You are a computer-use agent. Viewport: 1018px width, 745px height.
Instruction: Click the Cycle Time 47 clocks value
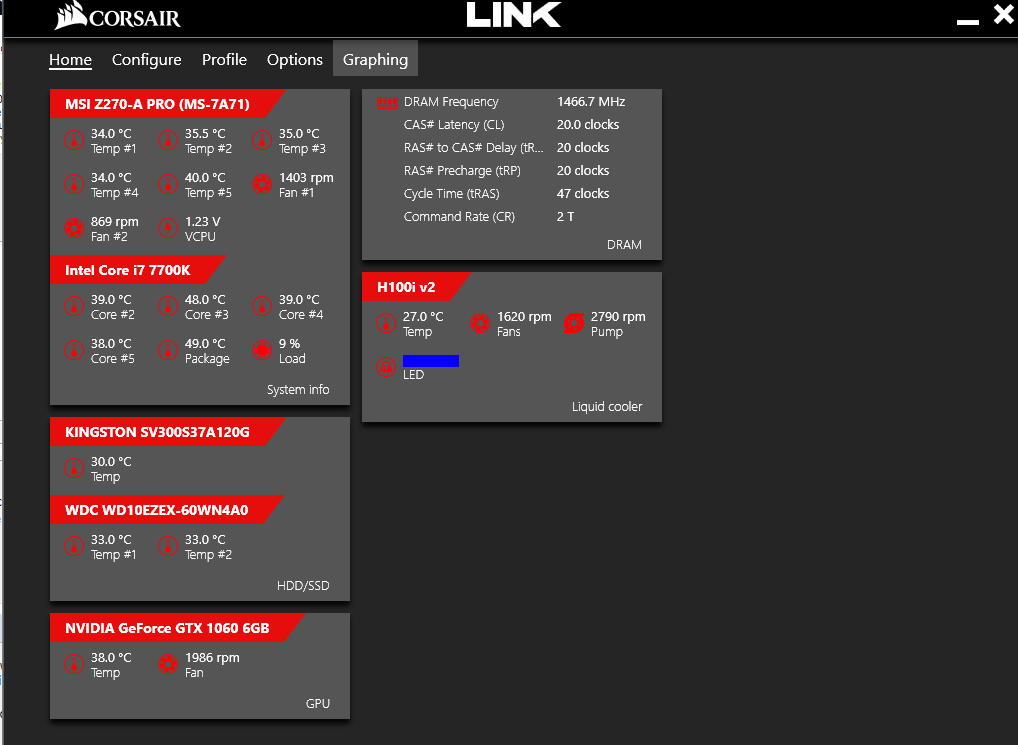583,193
